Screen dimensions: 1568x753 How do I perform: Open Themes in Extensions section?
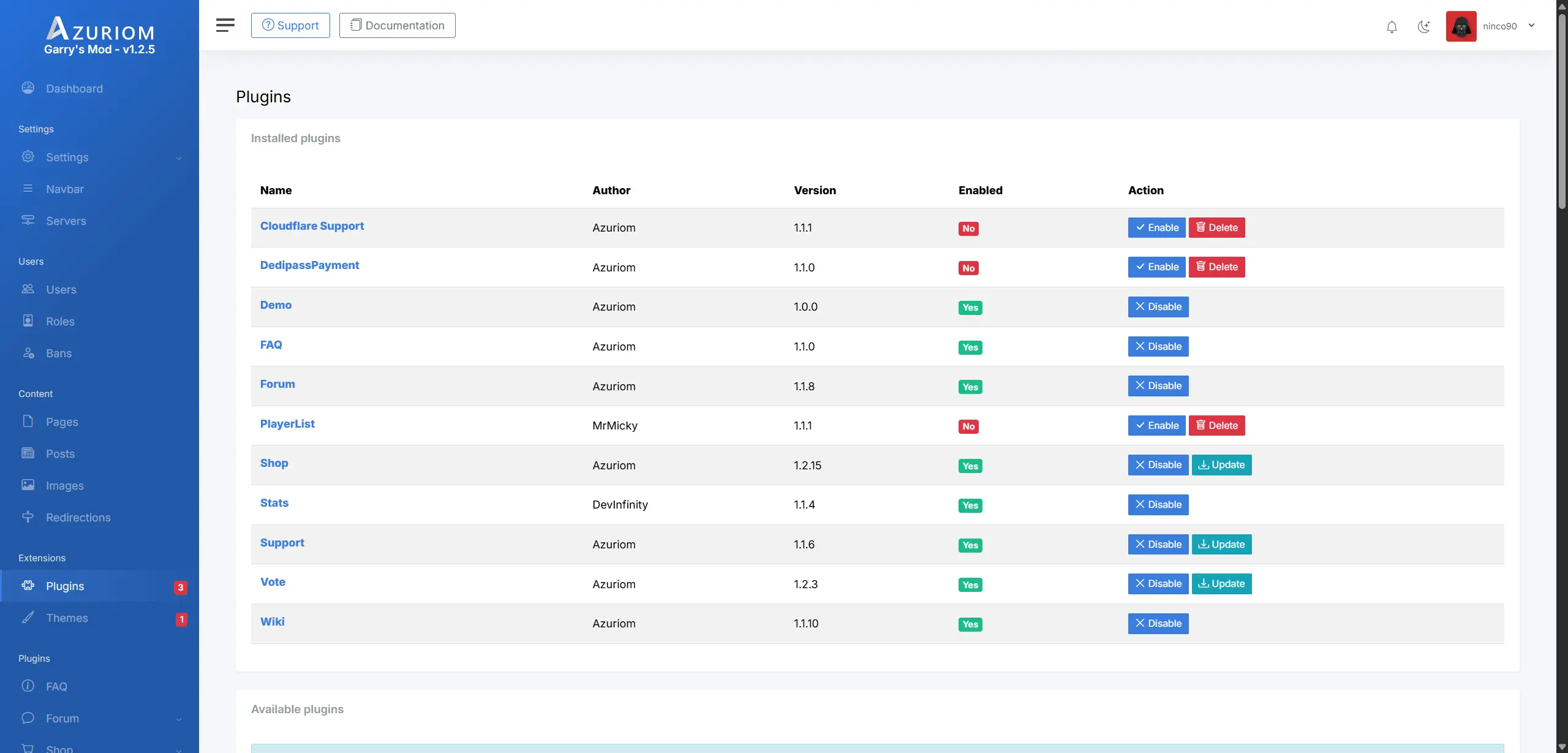[99, 618]
